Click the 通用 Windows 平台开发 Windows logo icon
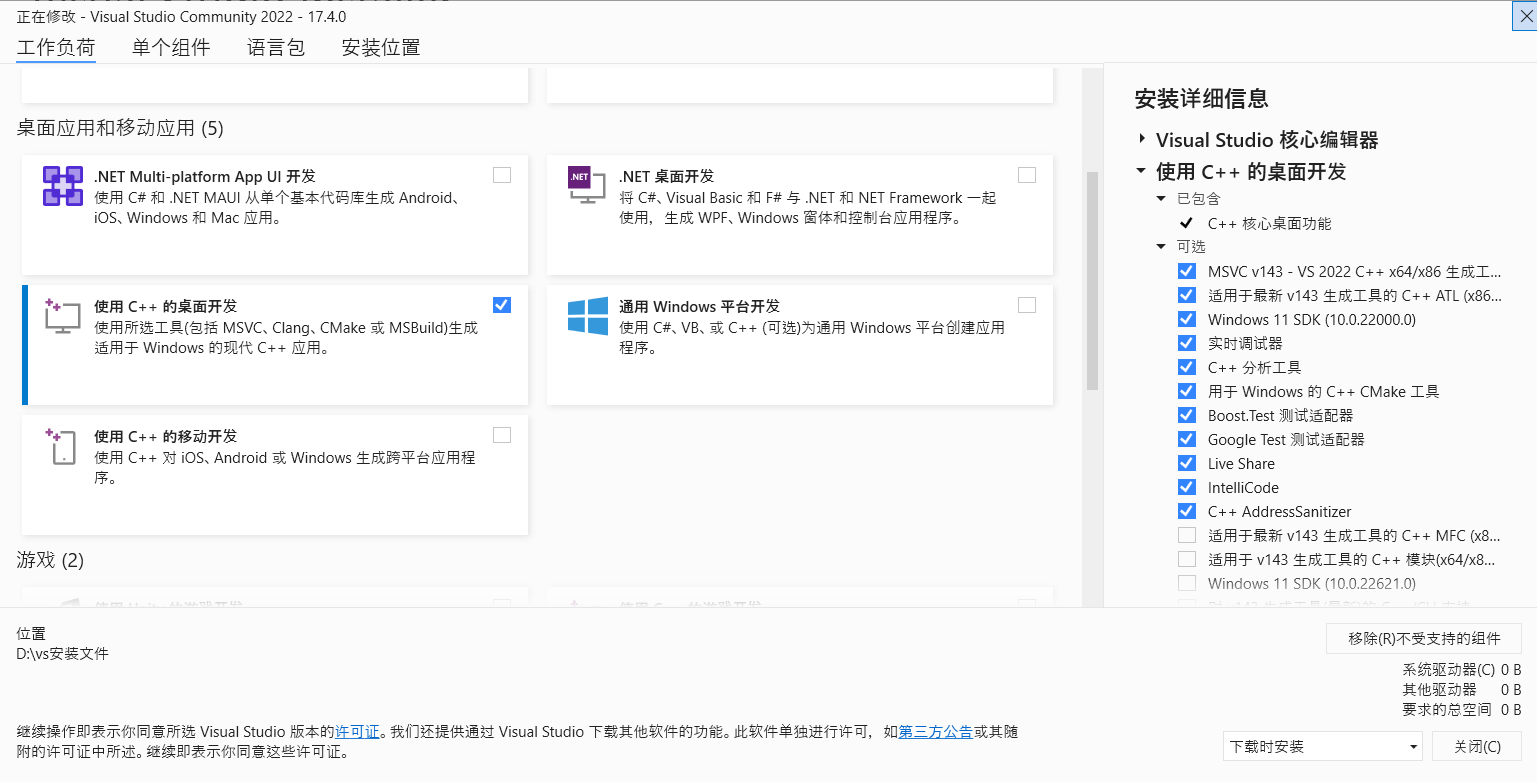The width and height of the screenshot is (1537, 782). pyautogui.click(x=587, y=315)
